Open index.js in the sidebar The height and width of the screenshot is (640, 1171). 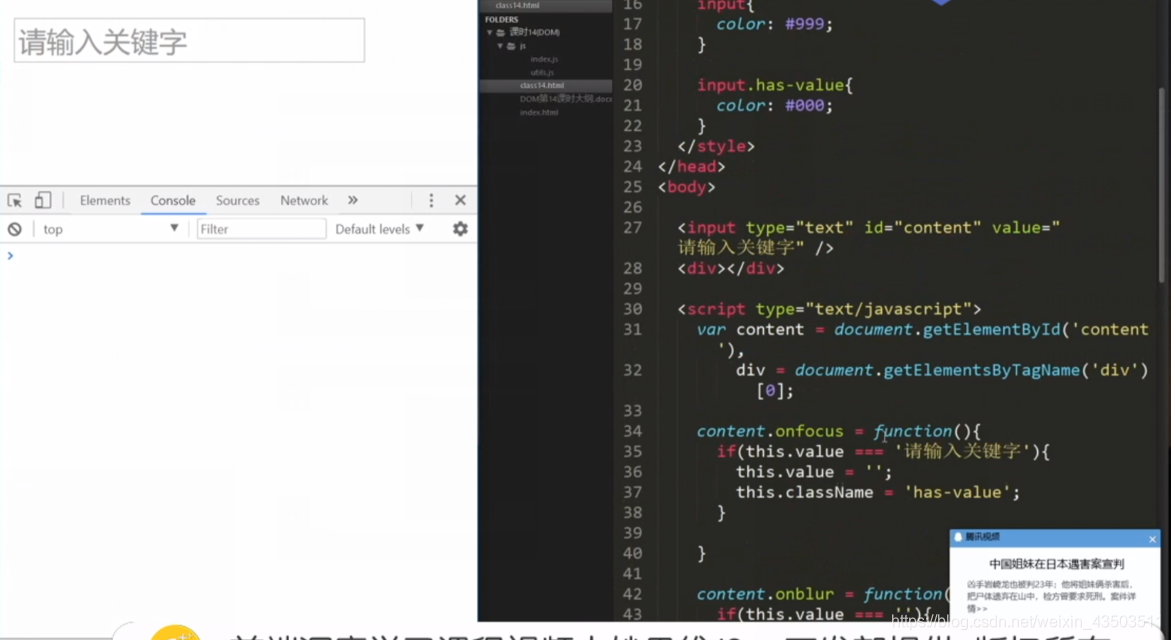544,59
